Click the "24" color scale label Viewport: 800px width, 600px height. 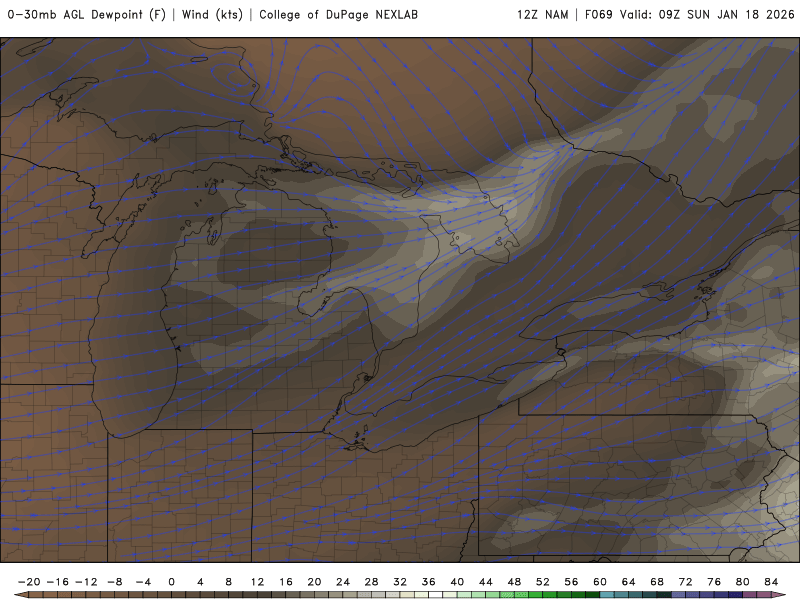pyautogui.click(x=343, y=582)
